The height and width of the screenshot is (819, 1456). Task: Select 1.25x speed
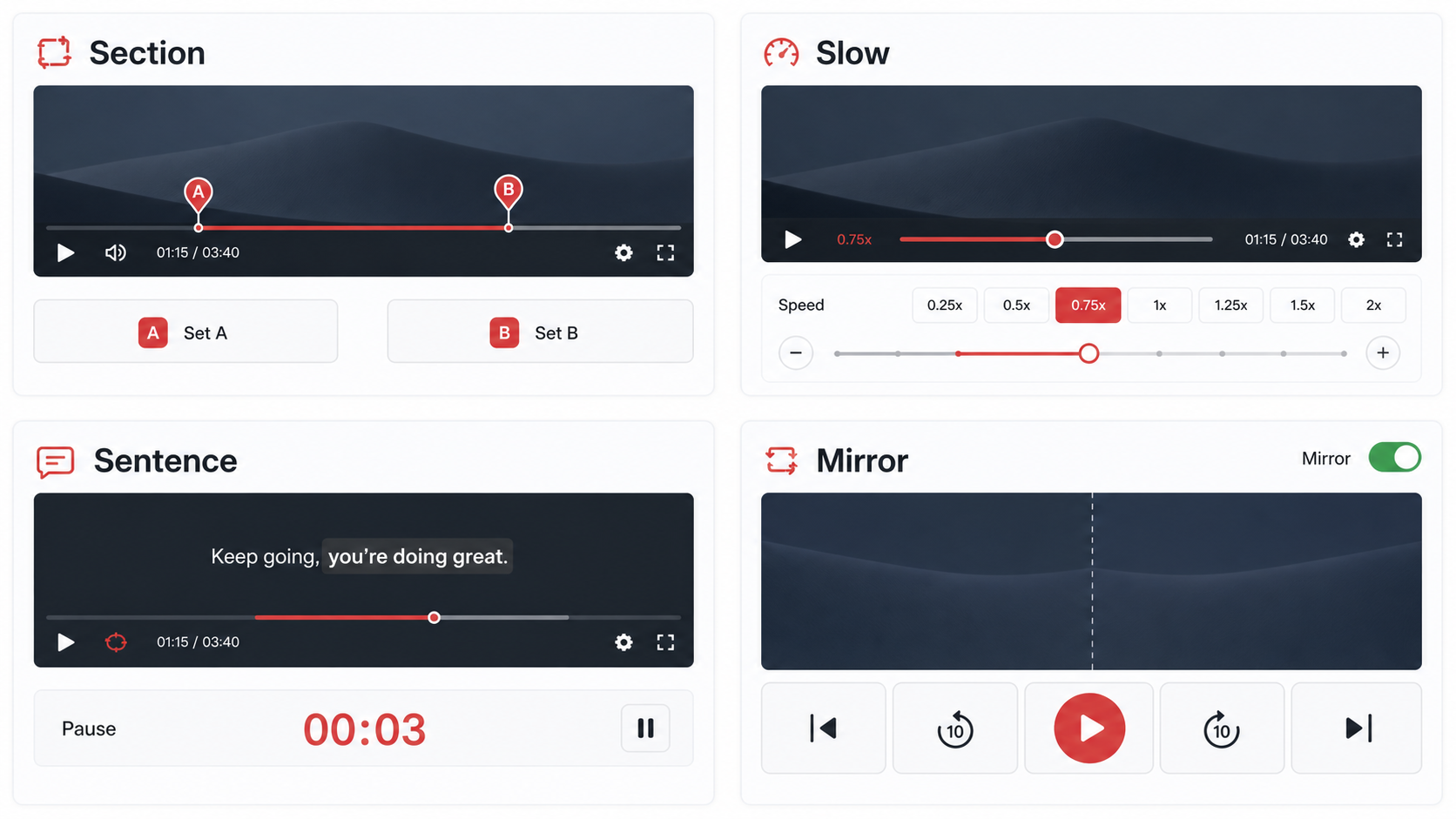[1231, 305]
